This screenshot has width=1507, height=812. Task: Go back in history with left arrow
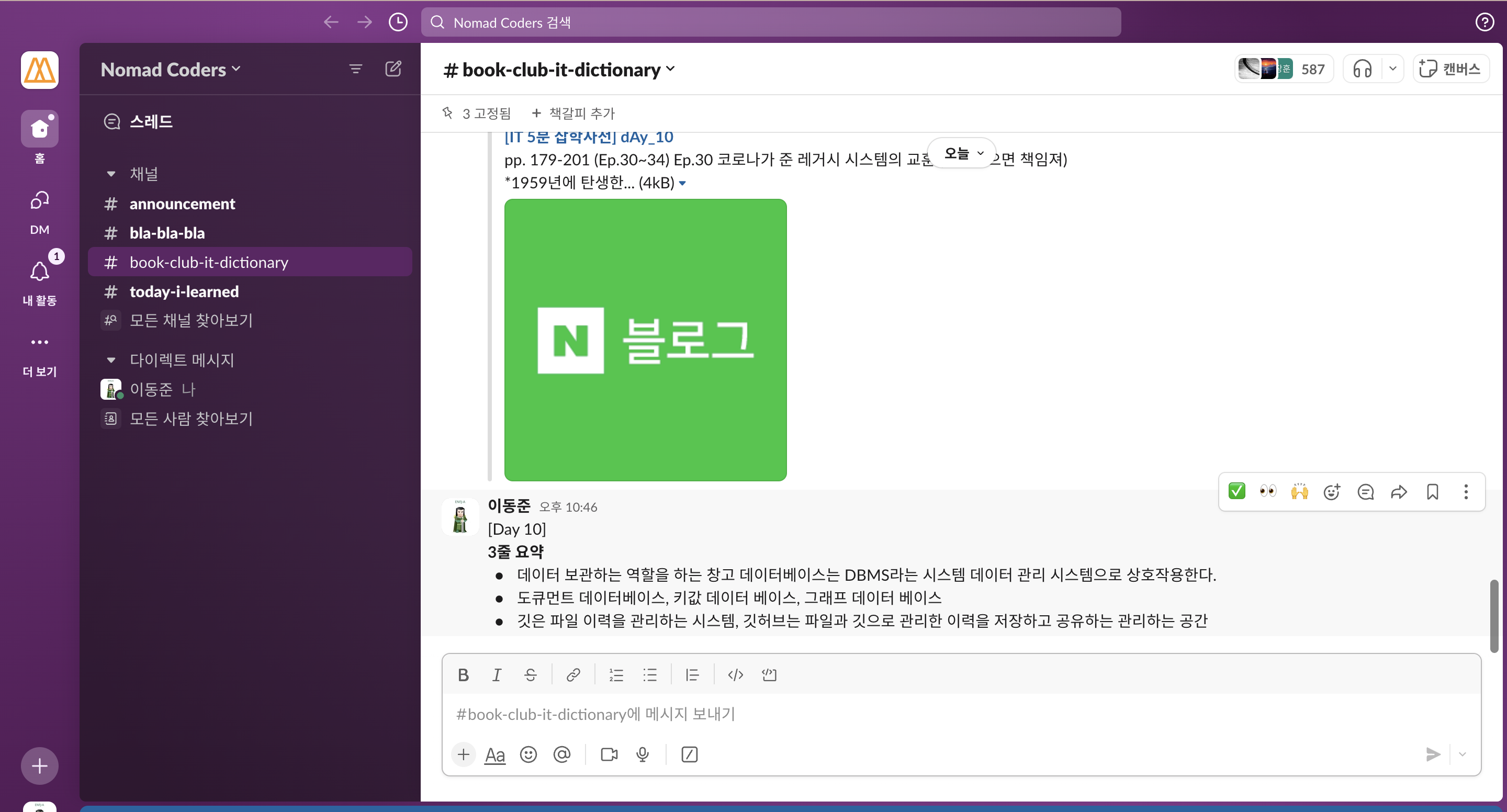click(331, 22)
